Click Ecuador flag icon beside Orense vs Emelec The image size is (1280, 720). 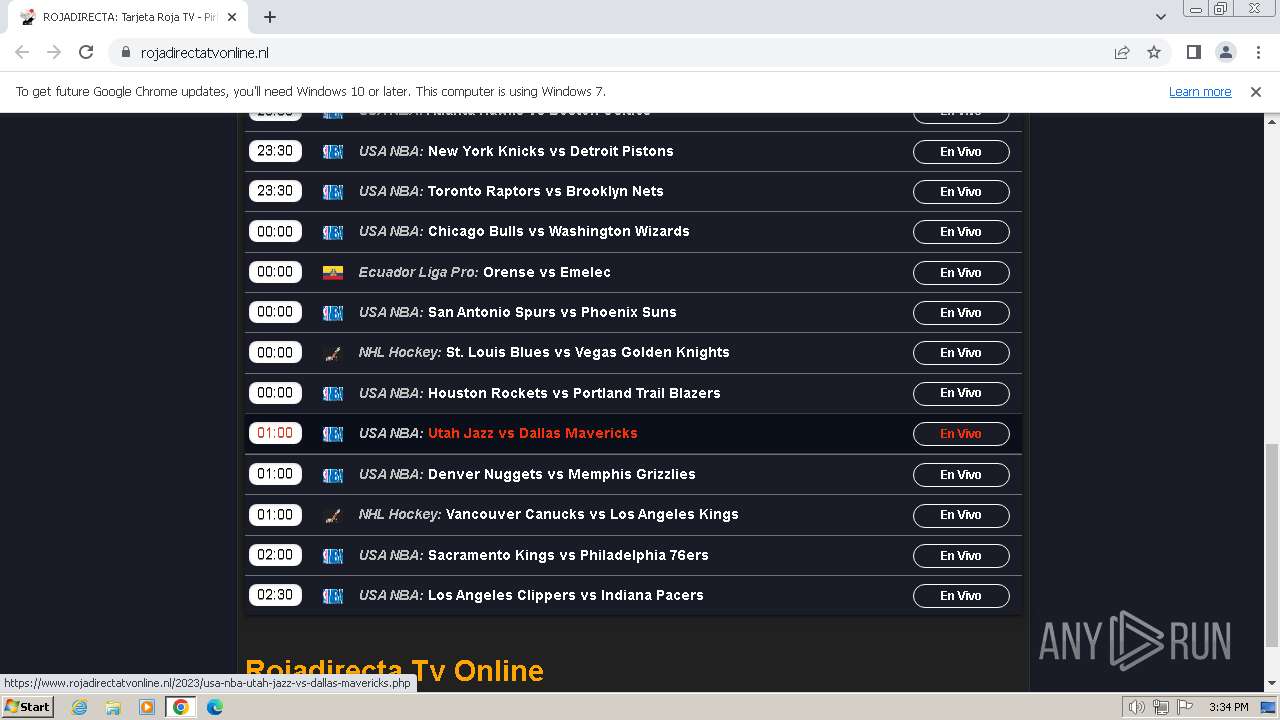pyautogui.click(x=333, y=272)
